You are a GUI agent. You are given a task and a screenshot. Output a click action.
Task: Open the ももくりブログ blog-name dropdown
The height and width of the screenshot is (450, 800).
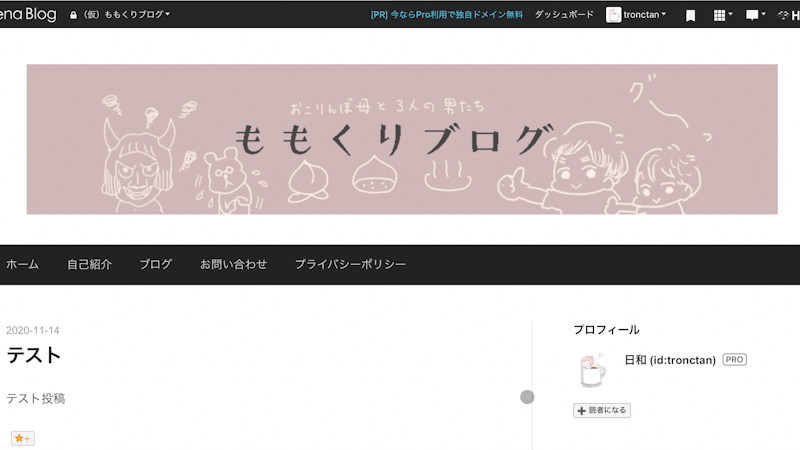click(127, 14)
